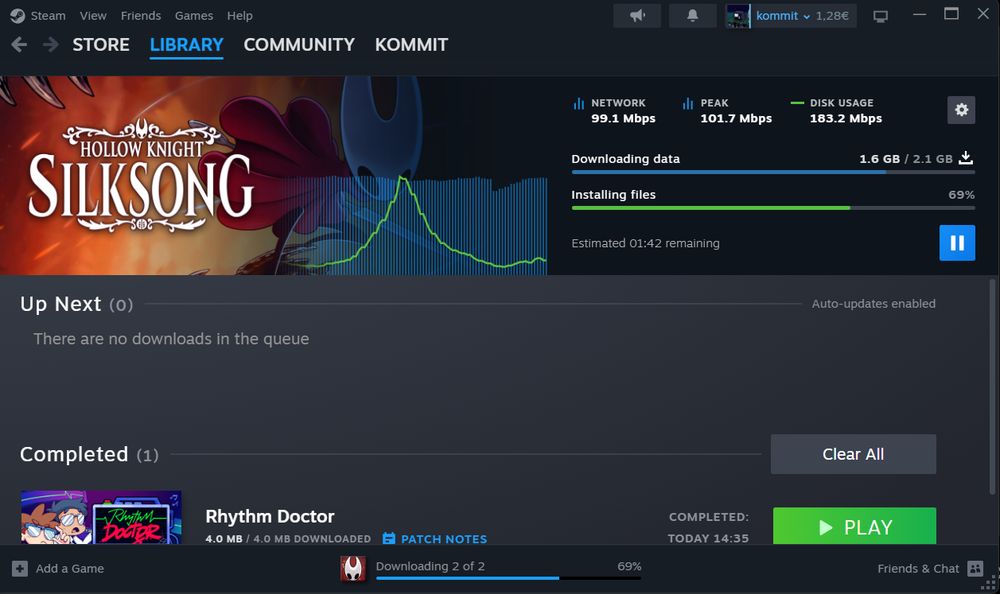Click 'Downloading 2 of 2' status text
The height and width of the screenshot is (594, 1000).
point(430,566)
